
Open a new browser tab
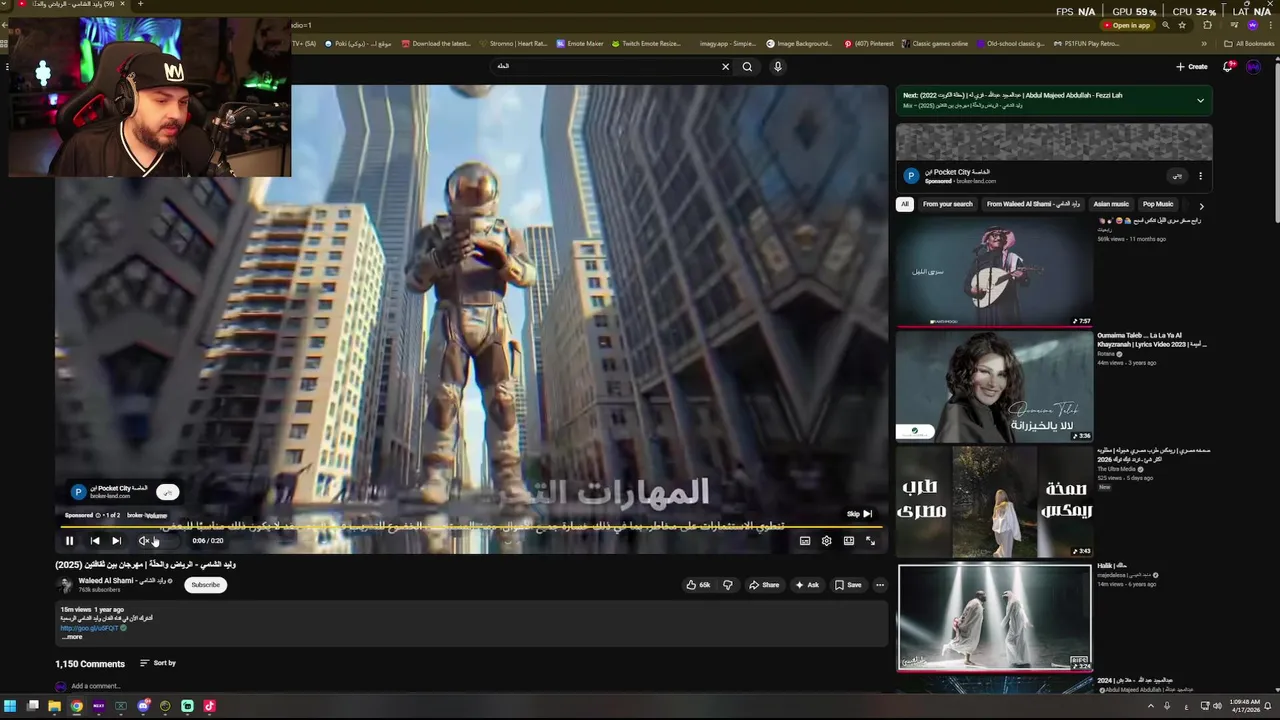coord(140,4)
